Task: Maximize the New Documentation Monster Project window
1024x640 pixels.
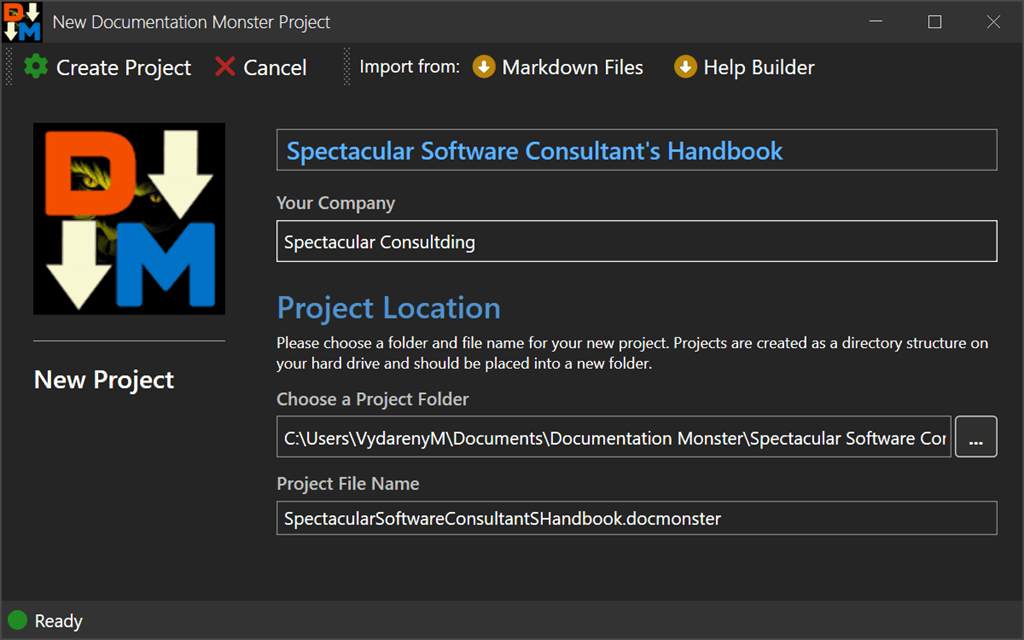Action: coord(935,22)
